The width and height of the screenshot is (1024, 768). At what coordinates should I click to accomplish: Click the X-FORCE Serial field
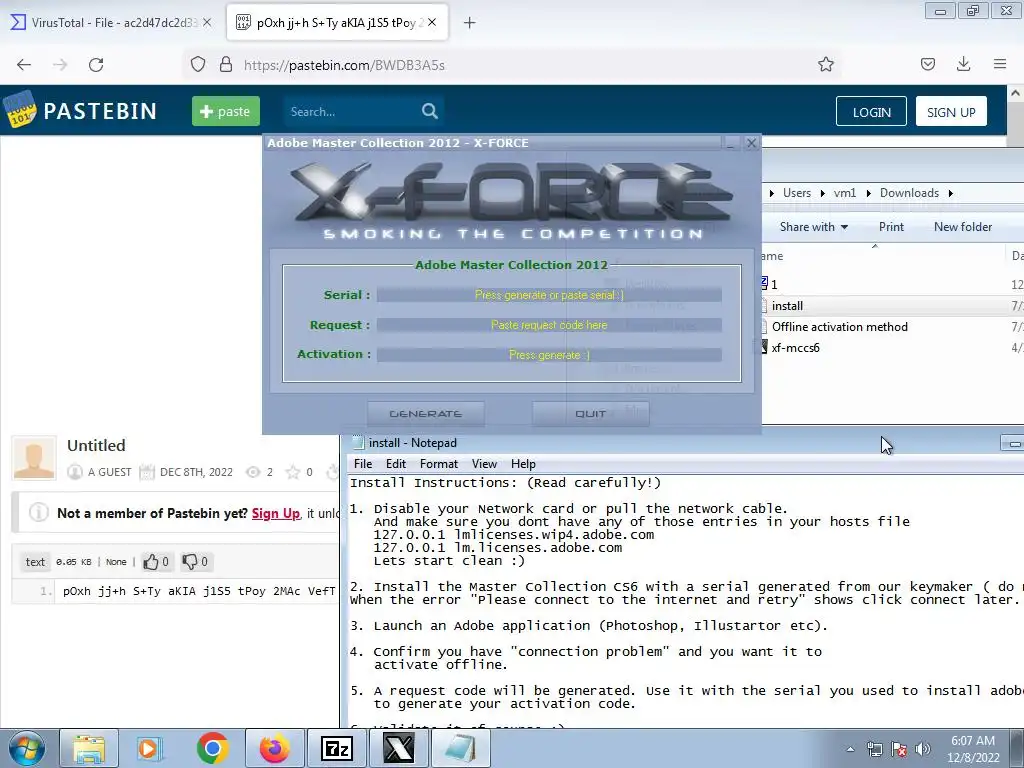(549, 295)
